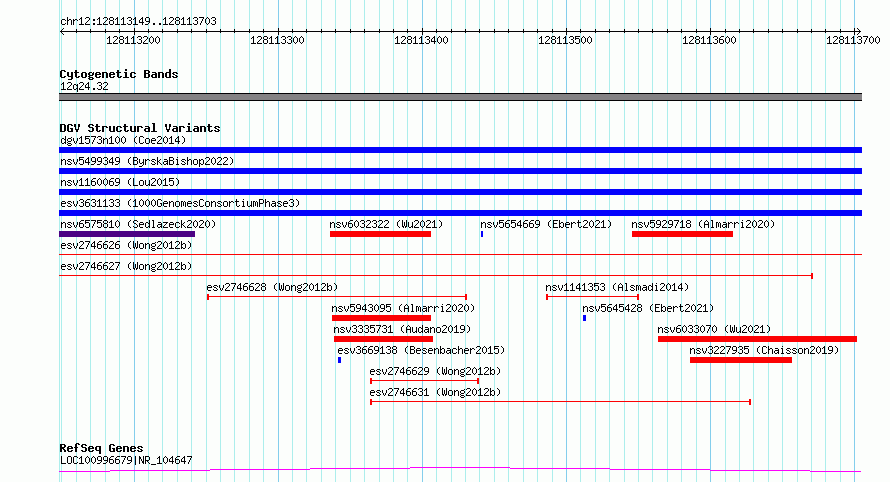Click nsv1160069 (Lou2015) variant label
Viewport: 890px width, 482px height.
[120, 182]
